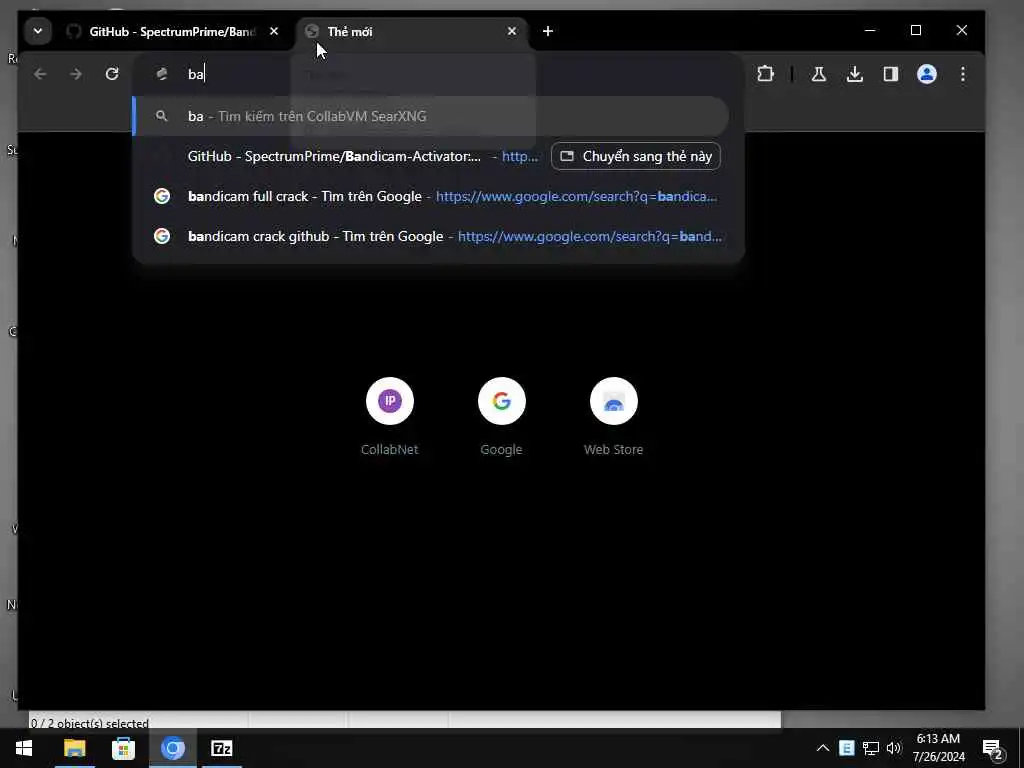Open the clock showing 6:13 AM
1024x768 pixels.
(939, 748)
